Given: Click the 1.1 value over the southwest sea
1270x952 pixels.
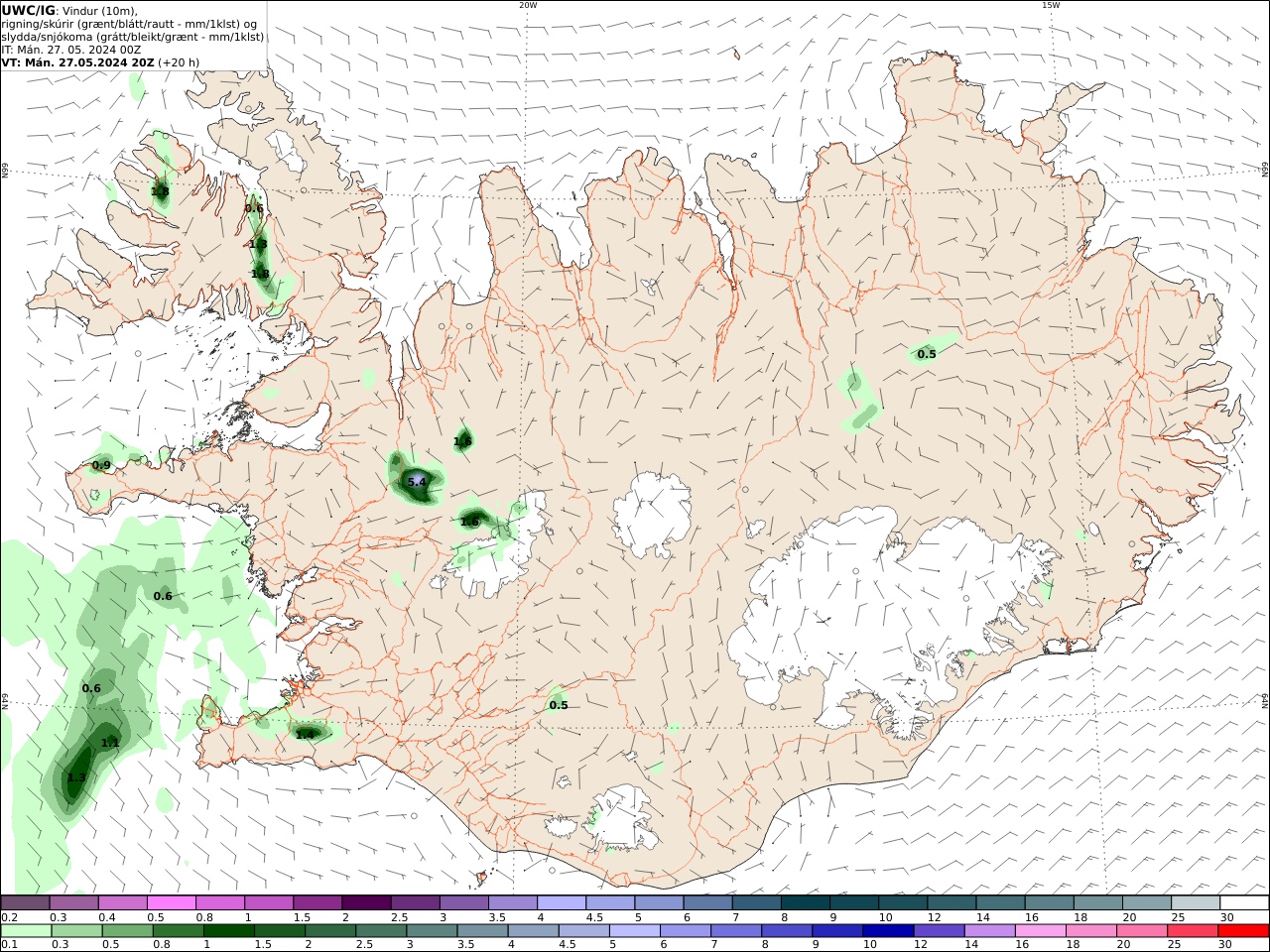Looking at the screenshot, I should [110, 743].
